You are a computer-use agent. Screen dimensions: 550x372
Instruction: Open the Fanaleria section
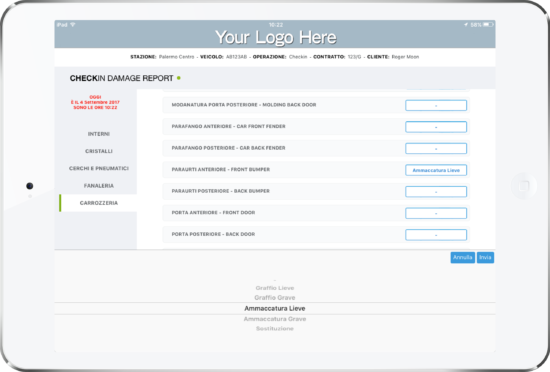coord(99,185)
